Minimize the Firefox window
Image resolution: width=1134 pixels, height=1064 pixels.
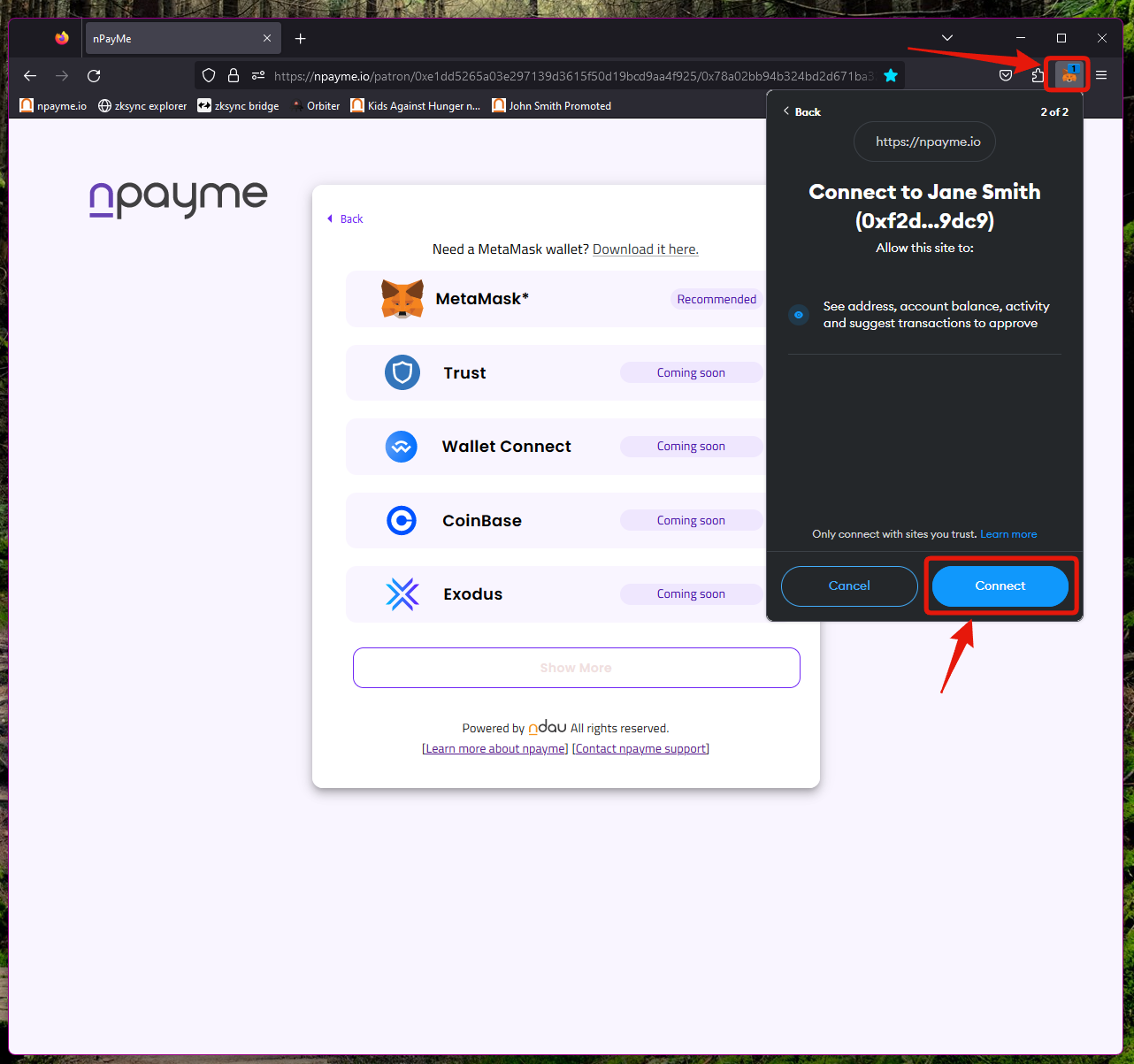coord(1021,38)
